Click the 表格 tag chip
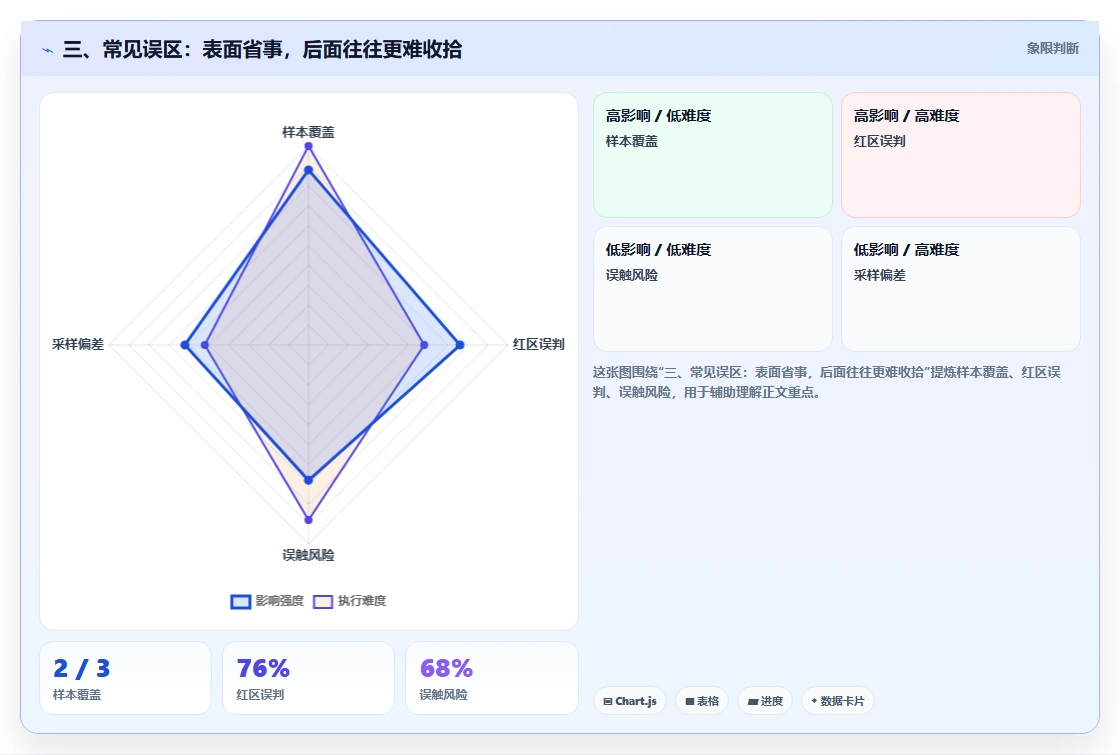This screenshot has height=755, width=1120. point(702,701)
